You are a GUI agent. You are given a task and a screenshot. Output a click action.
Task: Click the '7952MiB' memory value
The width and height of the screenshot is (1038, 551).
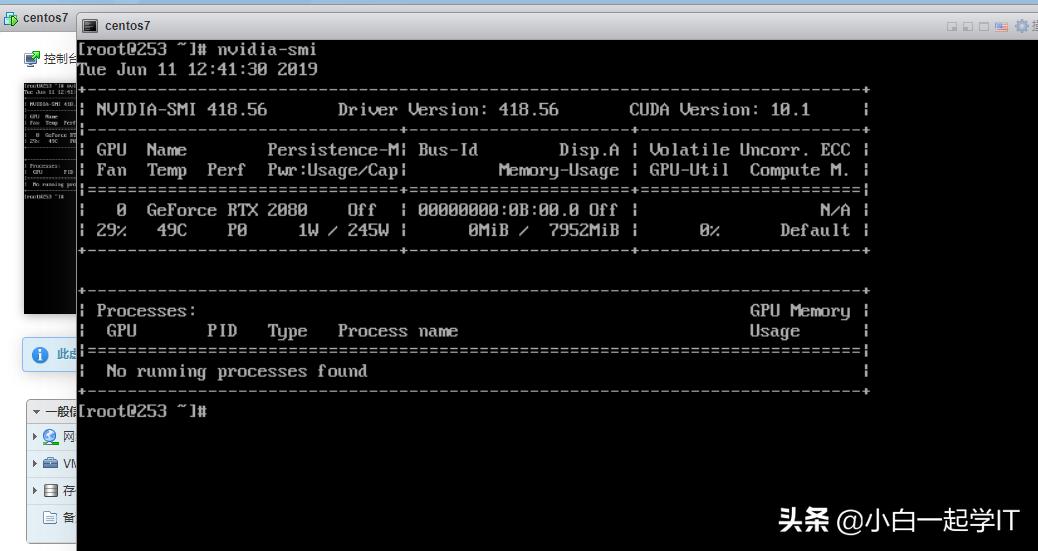pos(584,230)
